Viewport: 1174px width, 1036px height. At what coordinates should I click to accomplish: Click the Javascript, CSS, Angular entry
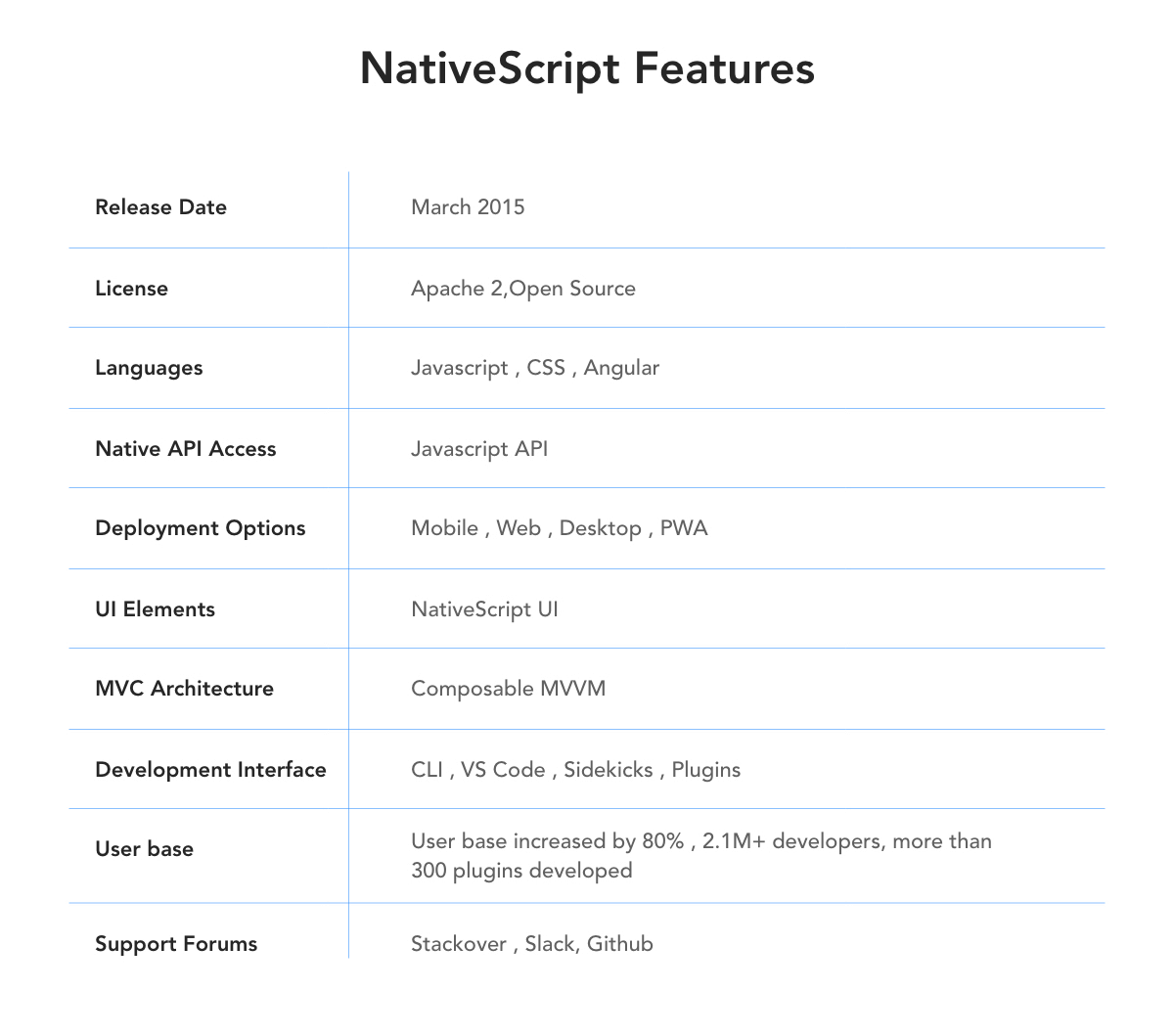point(535,368)
